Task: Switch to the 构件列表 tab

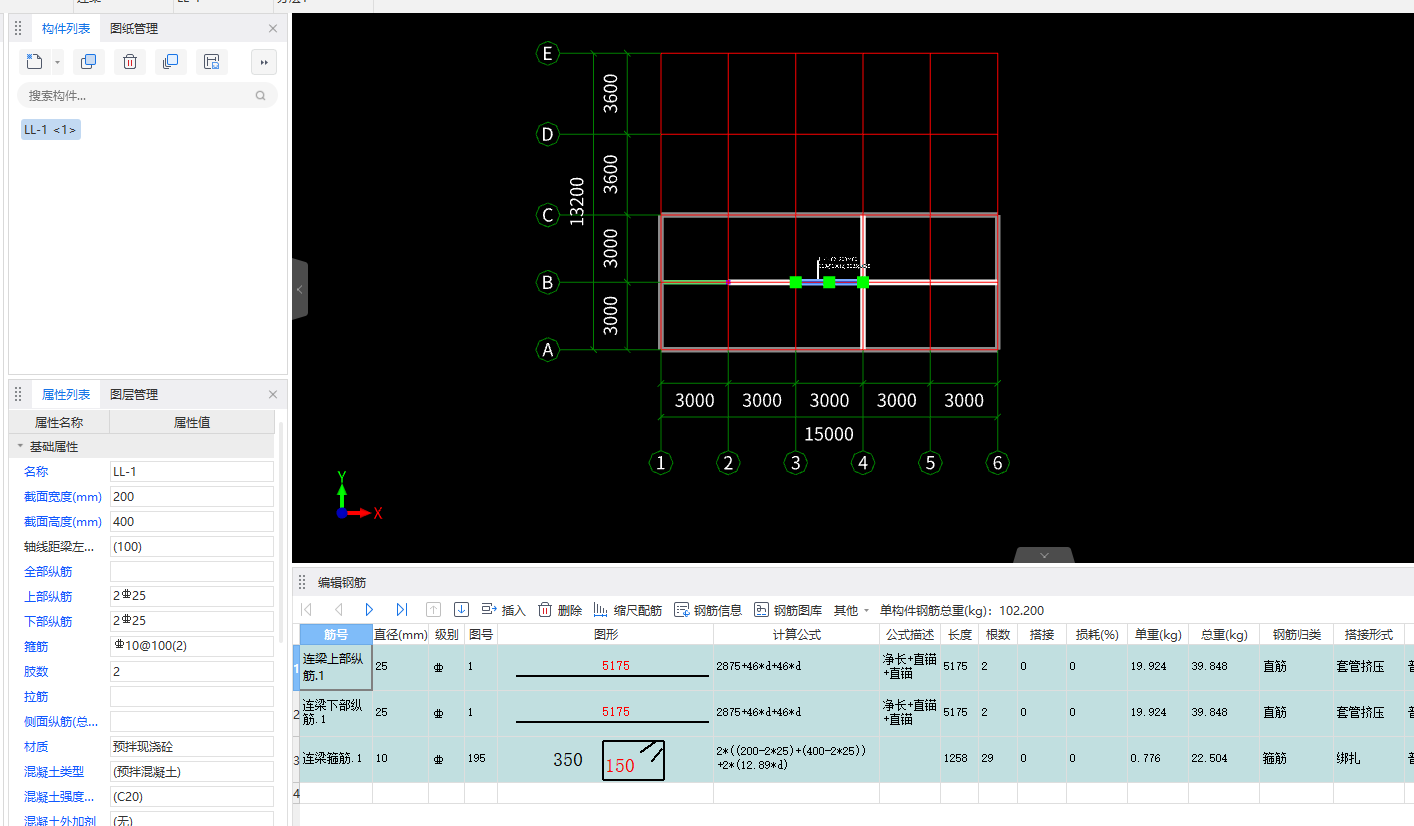Action: point(66,29)
